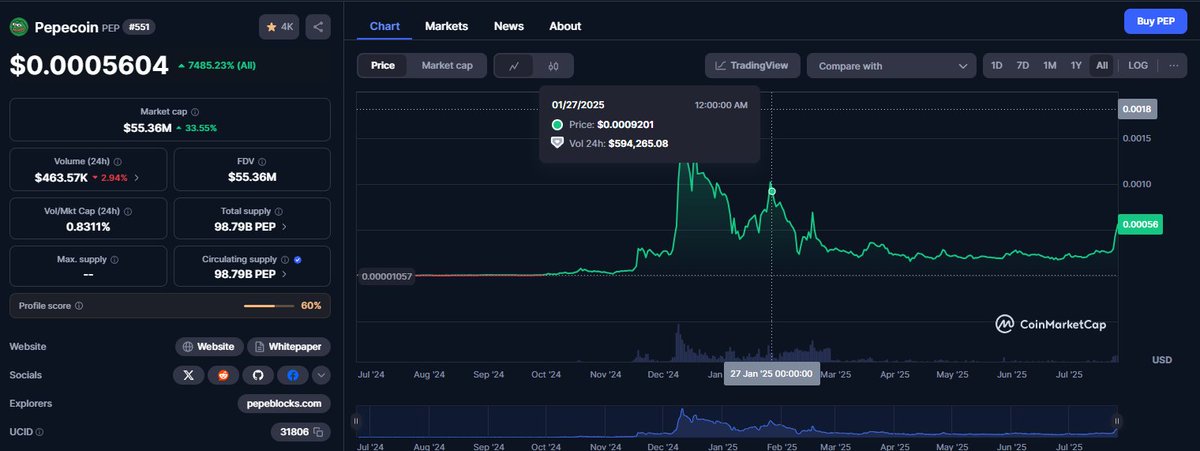1200x451 pixels.
Task: Expand Circulating supply details arrow
Action: point(284,274)
